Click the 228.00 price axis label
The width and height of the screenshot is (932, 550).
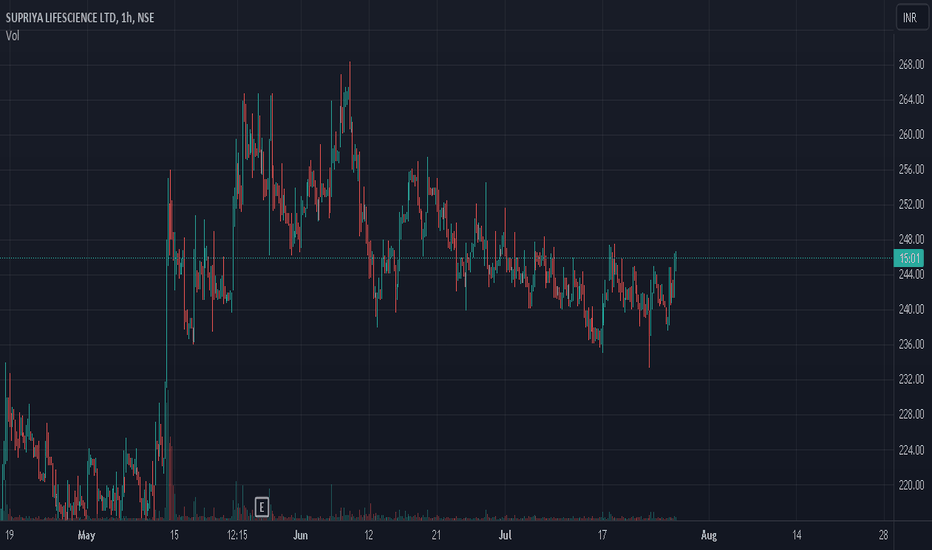click(911, 414)
